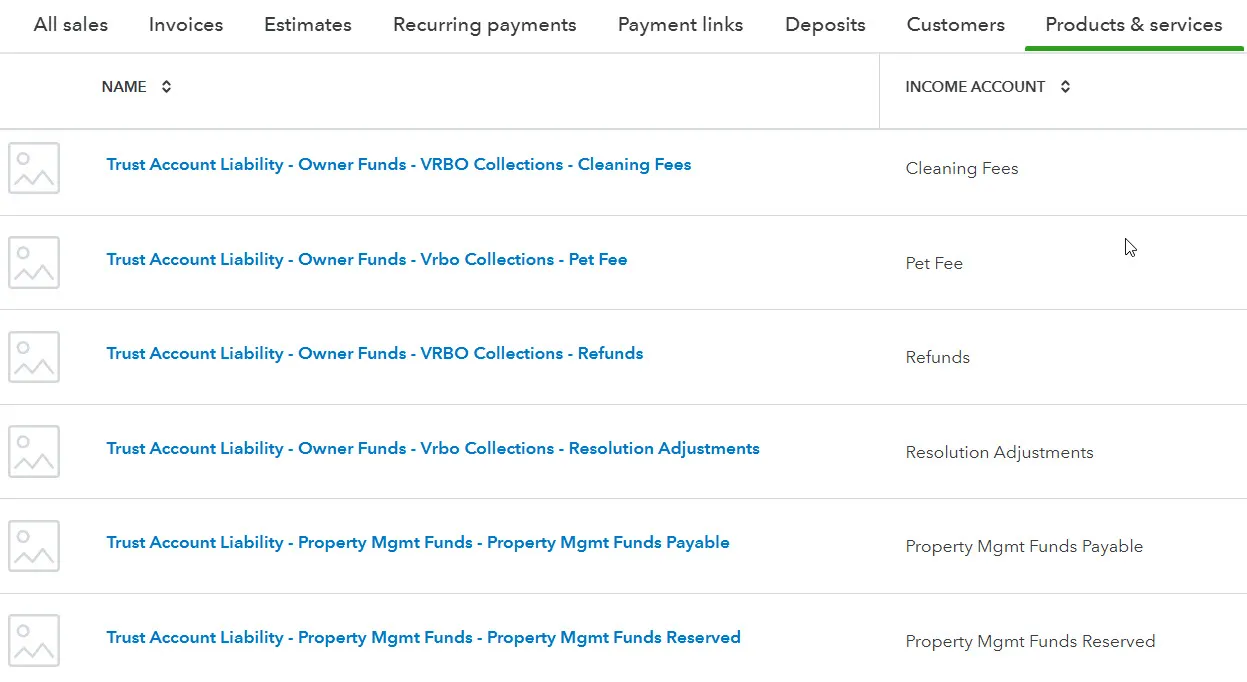Open VRBO Collections - Cleaning Fees product link
The width and height of the screenshot is (1247, 682).
click(399, 165)
